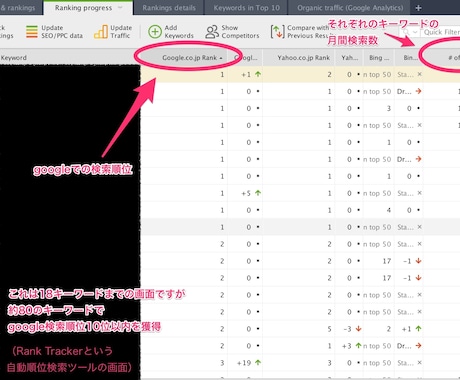Click the Bing rank 4 cell
Screen dimensions: 460x380
(x=379, y=210)
